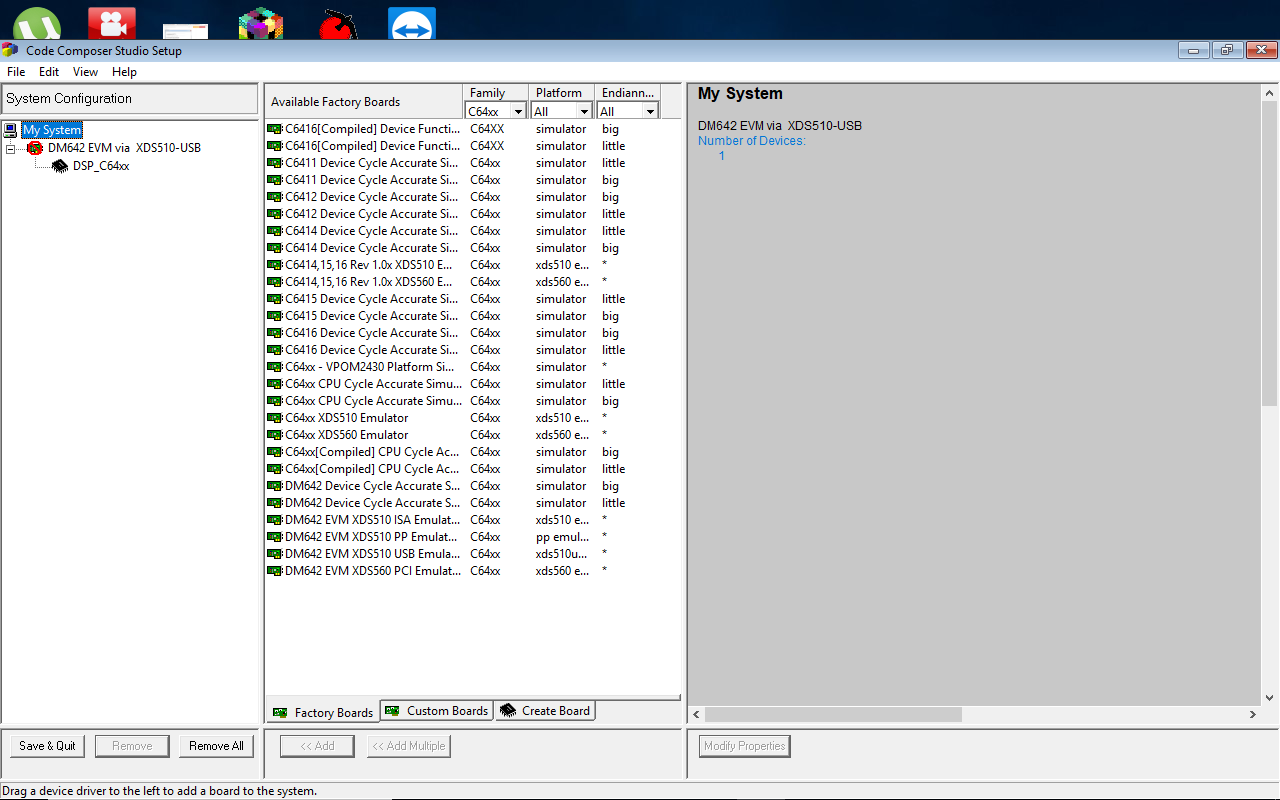Viewport: 1280px width, 800px height.
Task: Open TeamViewer from the desktop icons
Action: (412, 22)
